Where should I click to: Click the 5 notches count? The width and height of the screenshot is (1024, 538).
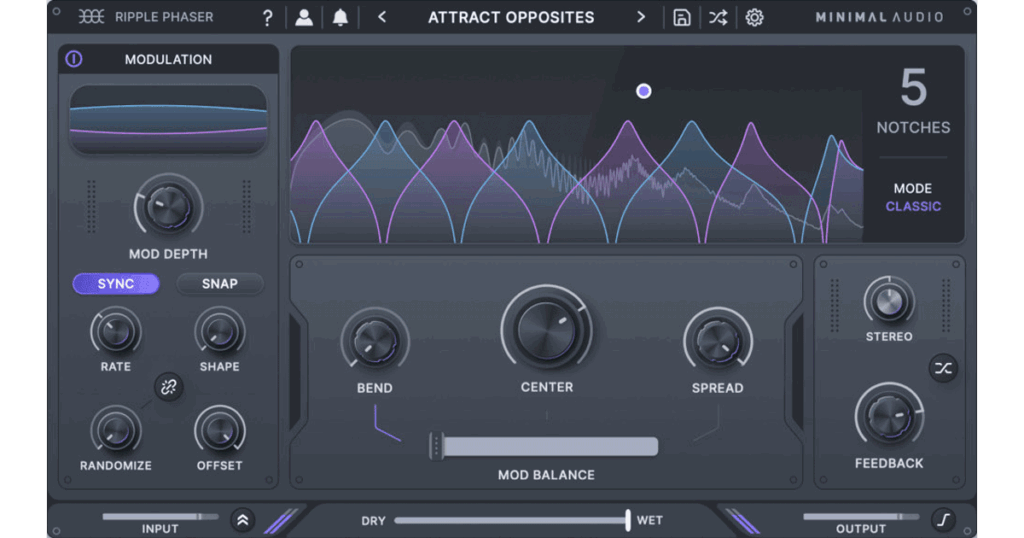(x=913, y=88)
